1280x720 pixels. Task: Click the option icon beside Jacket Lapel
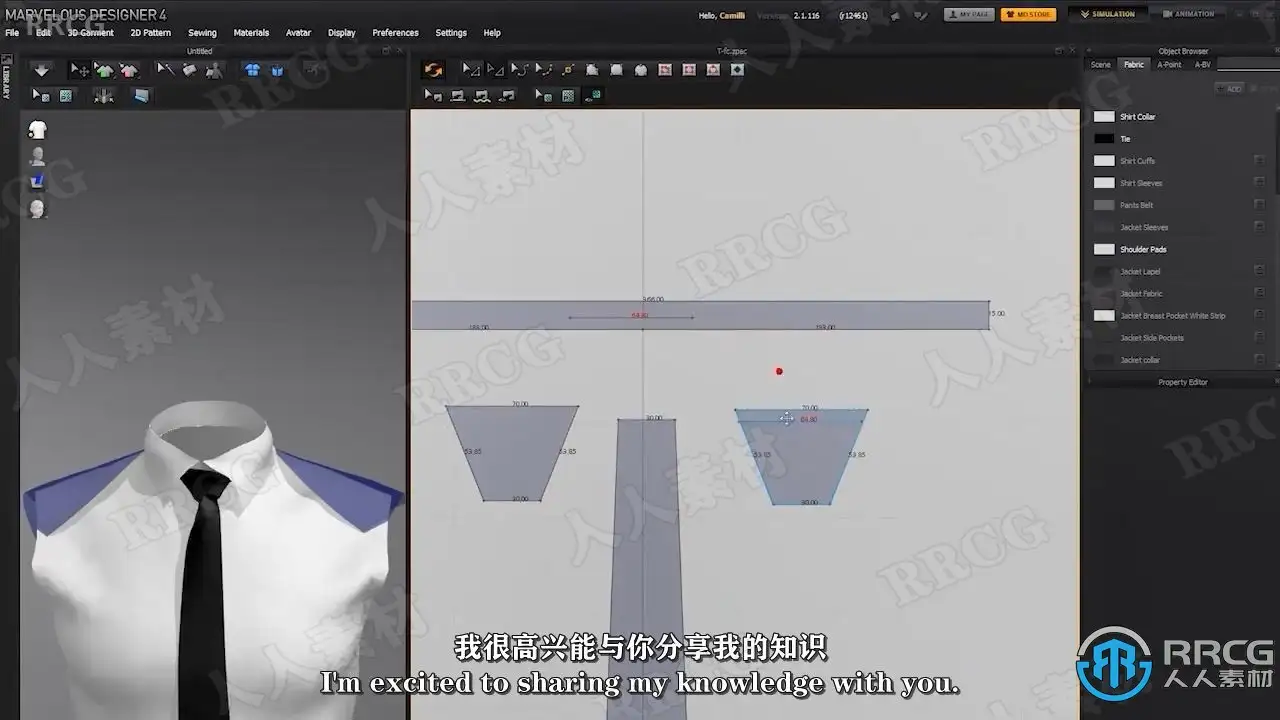pyautogui.click(x=1259, y=271)
